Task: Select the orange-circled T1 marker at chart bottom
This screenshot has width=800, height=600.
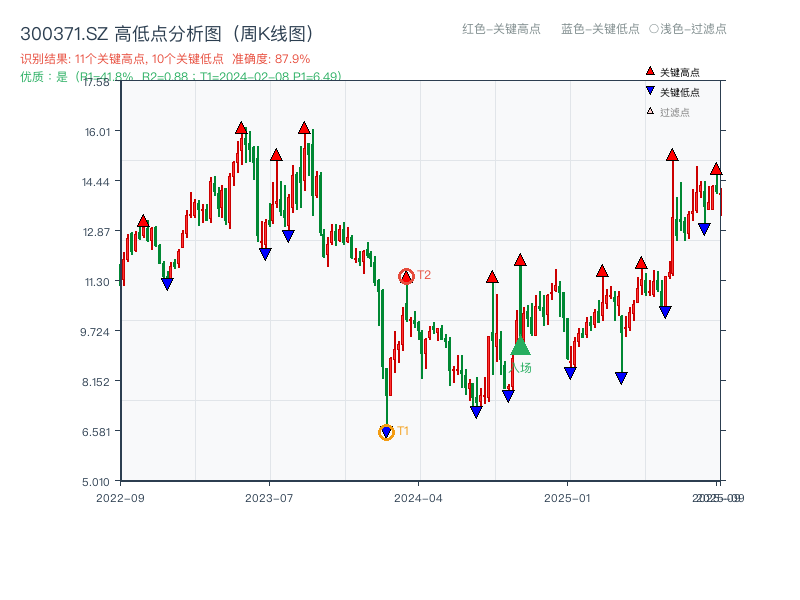Action: 386,432
